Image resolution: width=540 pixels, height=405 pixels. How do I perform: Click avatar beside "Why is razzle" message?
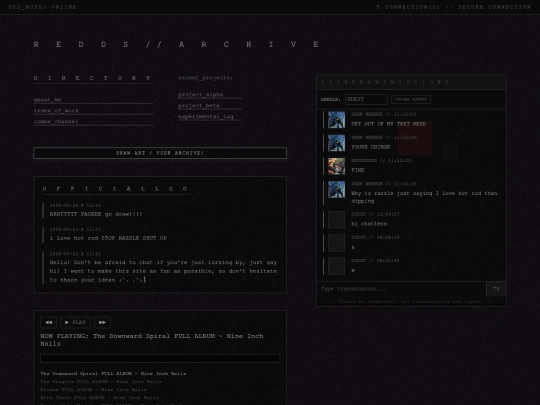pos(336,189)
